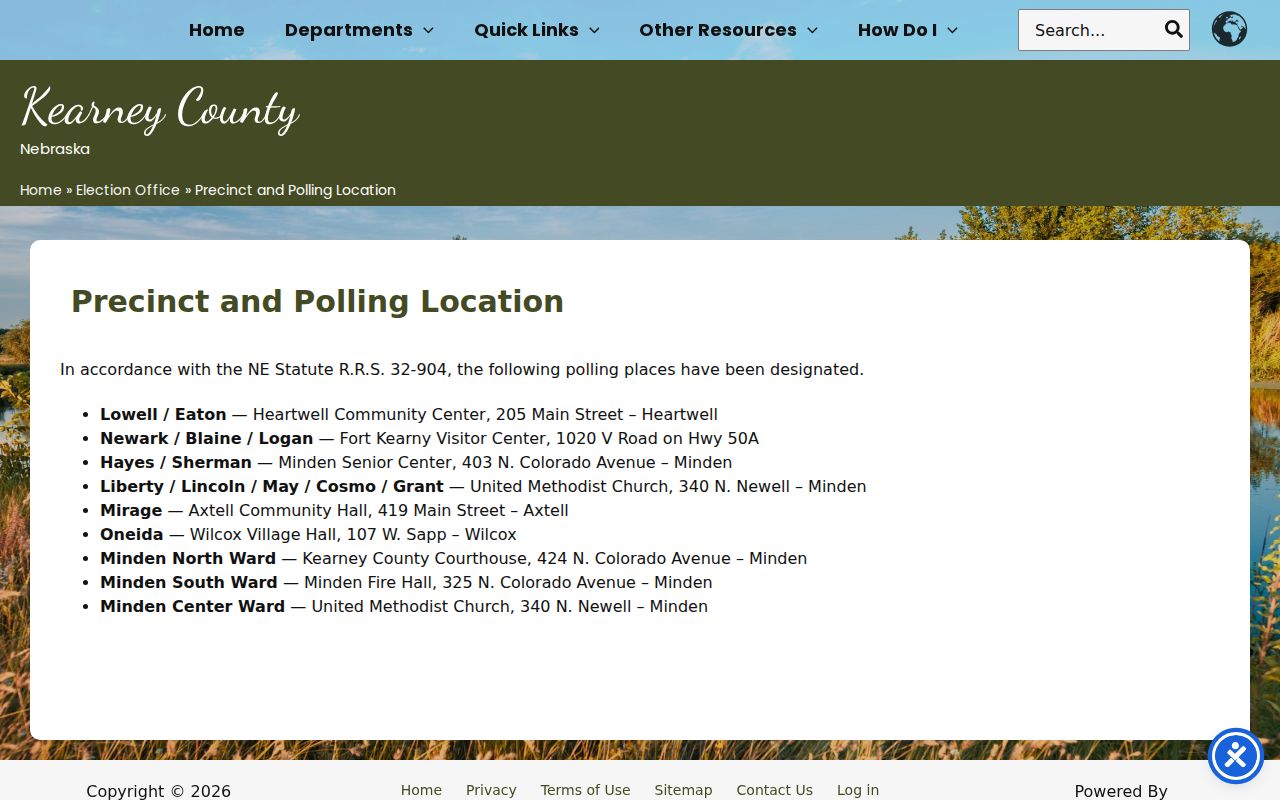Viewport: 1280px width, 800px height.
Task: Go to Home in top navigation
Action: tap(217, 30)
